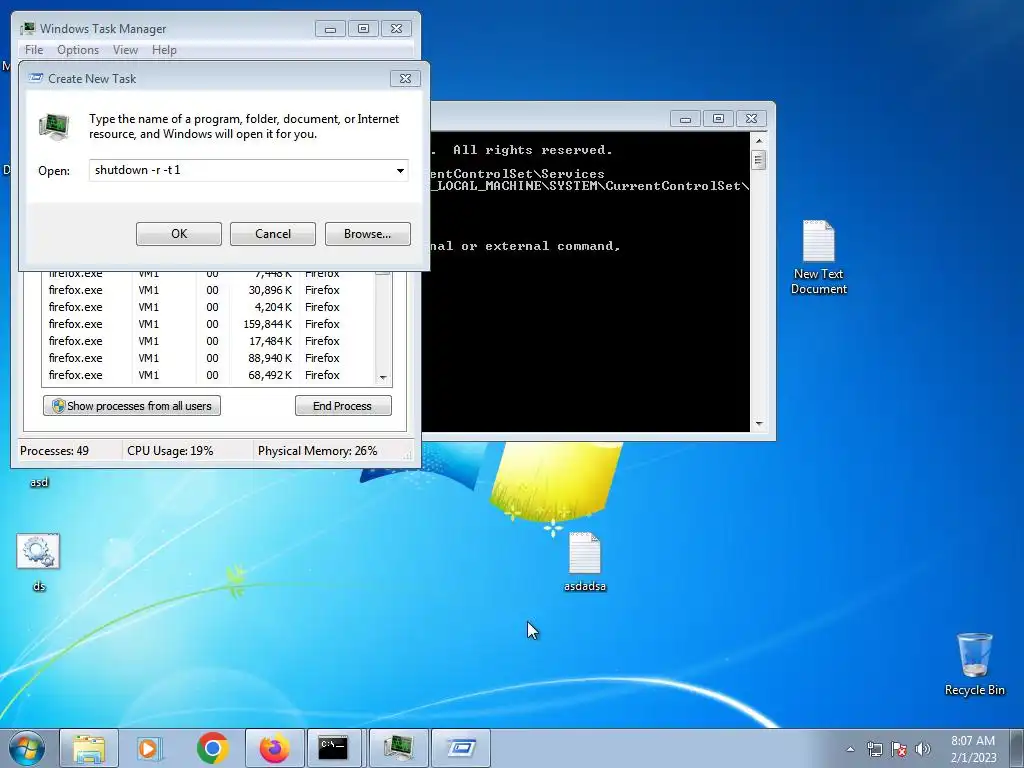
Task: Open the volume speaker tray icon
Action: [x=923, y=749]
